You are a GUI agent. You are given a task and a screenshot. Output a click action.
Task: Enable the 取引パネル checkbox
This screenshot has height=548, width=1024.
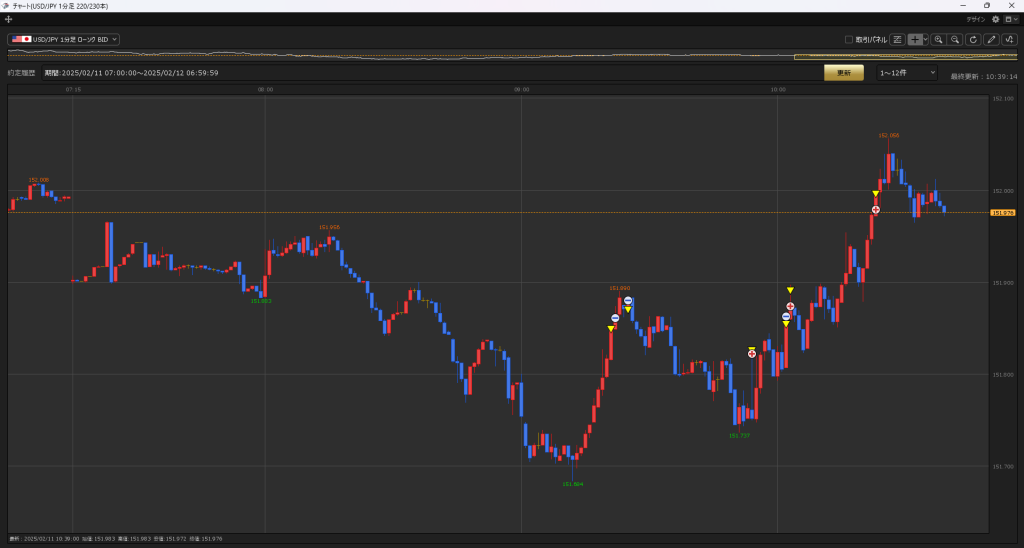(849, 39)
